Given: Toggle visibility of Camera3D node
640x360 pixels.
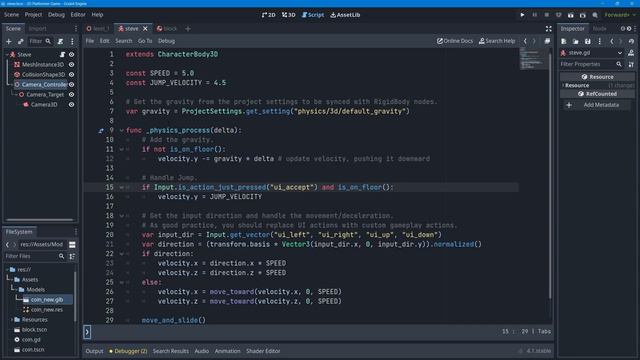Looking at the screenshot, I should point(71,104).
